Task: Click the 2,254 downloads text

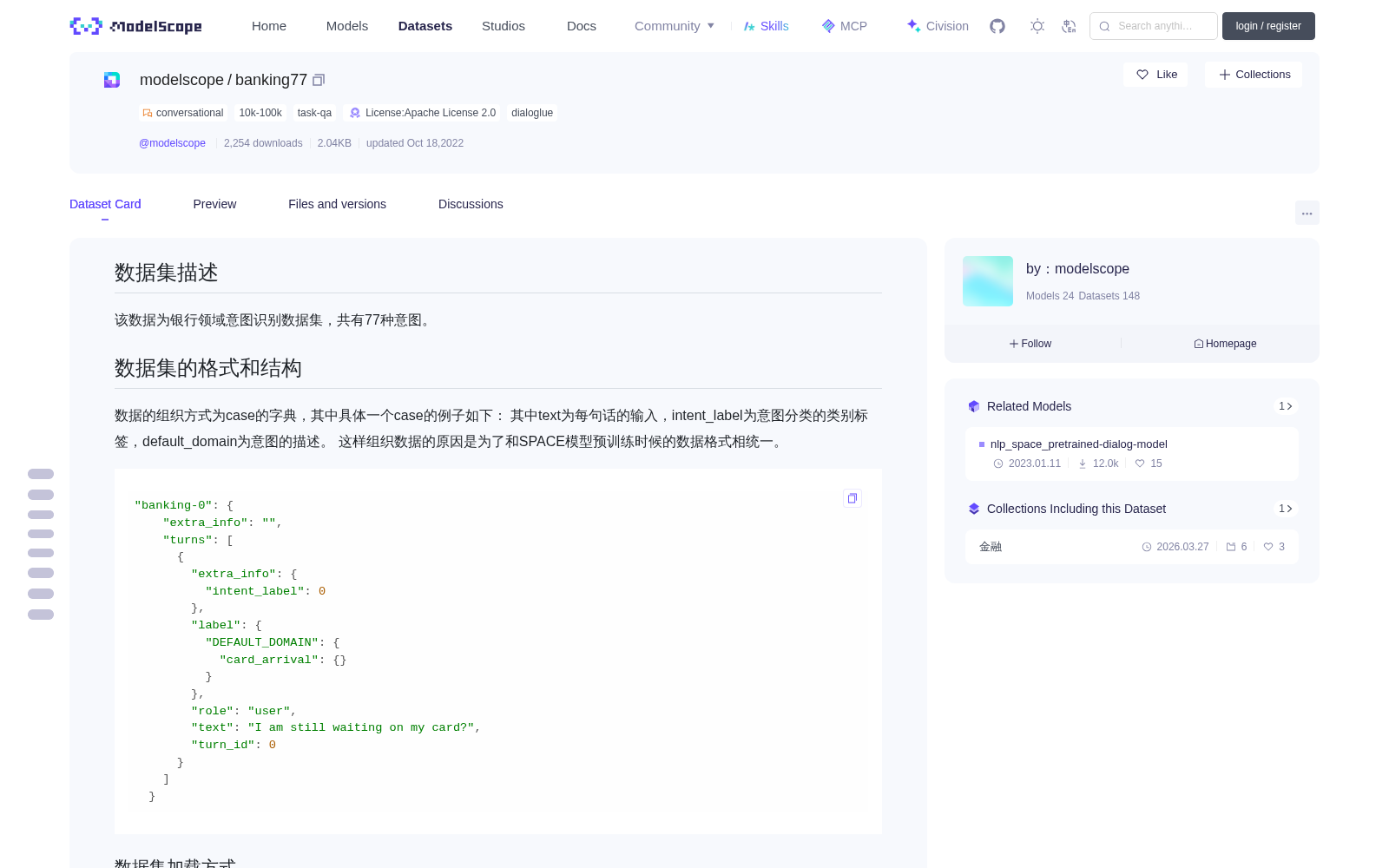Action: (x=263, y=143)
